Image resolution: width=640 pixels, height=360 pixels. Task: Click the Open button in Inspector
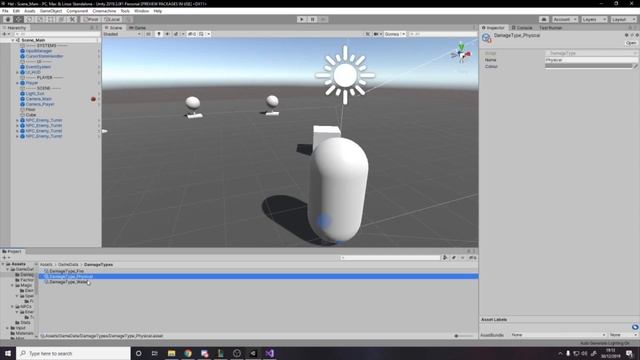click(x=631, y=43)
